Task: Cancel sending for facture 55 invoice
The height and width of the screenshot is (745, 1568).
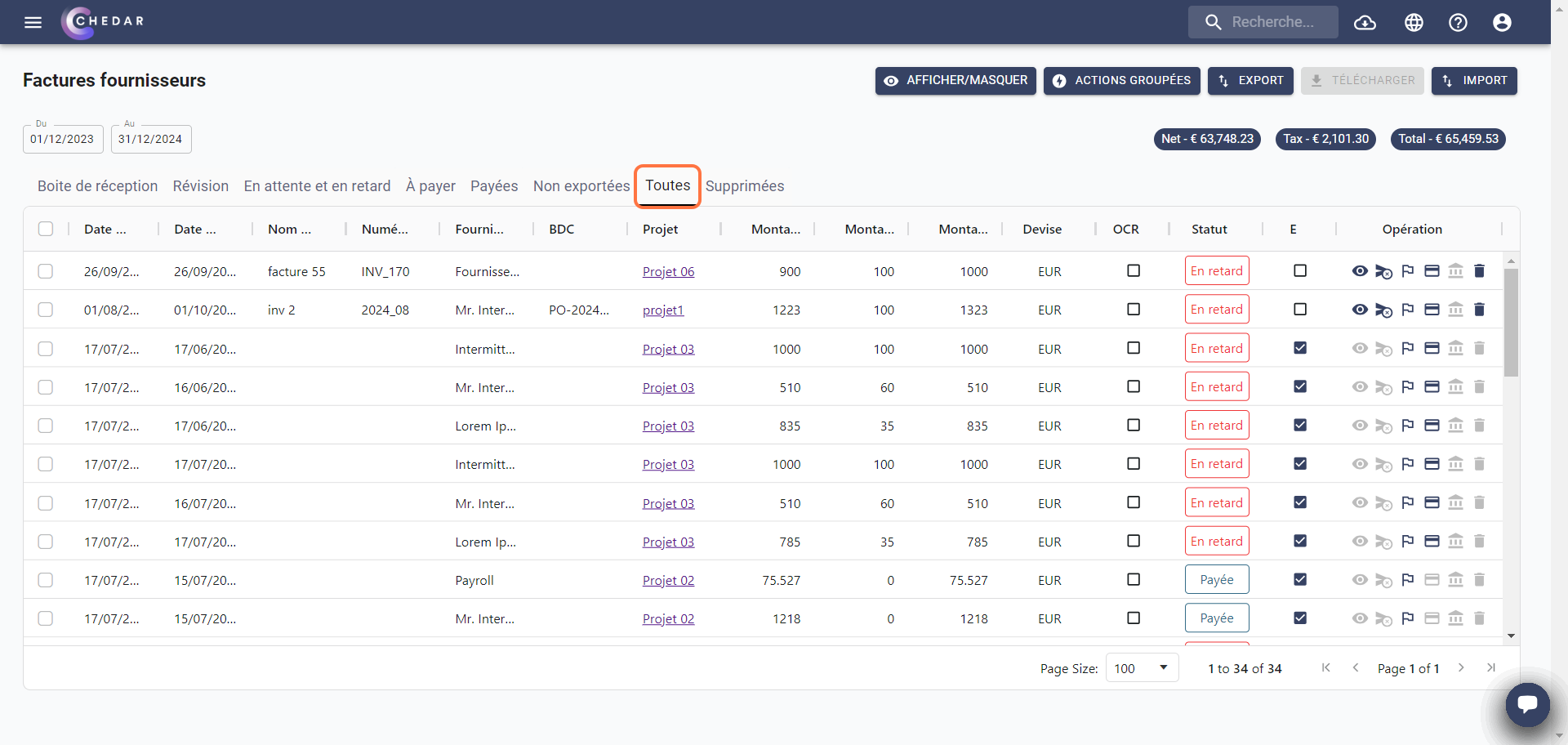Action: pos(1383,271)
